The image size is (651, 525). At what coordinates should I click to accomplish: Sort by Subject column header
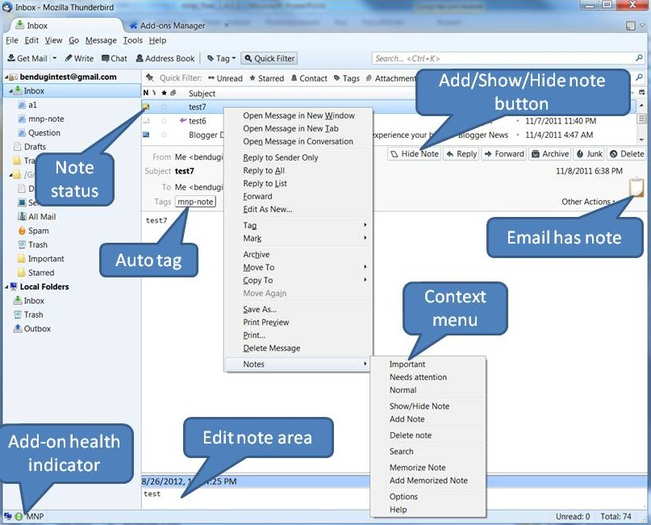coord(202,93)
